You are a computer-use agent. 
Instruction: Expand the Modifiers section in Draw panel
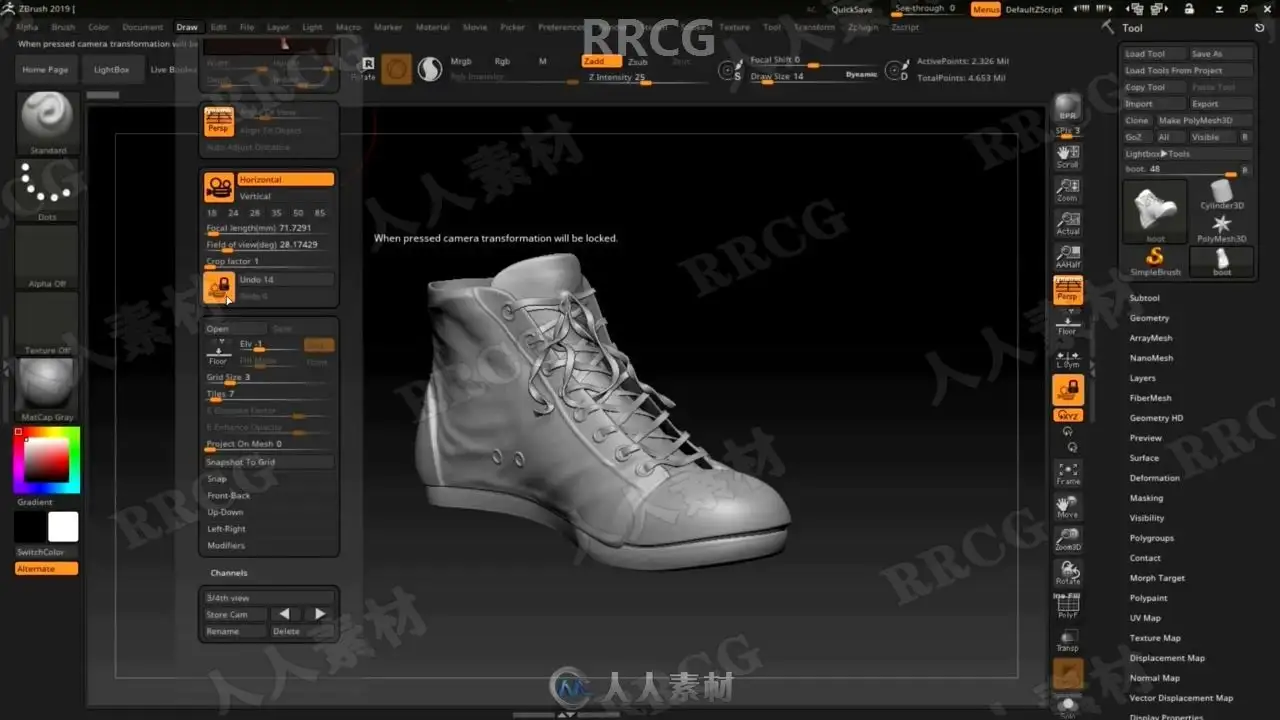point(226,545)
